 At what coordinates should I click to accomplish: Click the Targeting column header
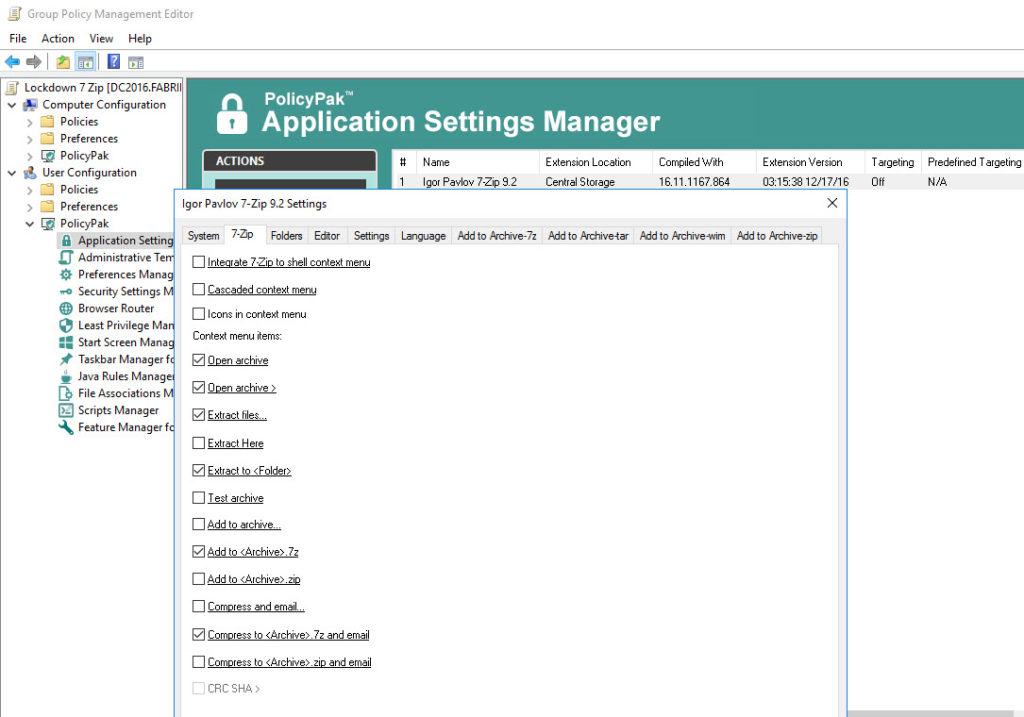(x=893, y=162)
